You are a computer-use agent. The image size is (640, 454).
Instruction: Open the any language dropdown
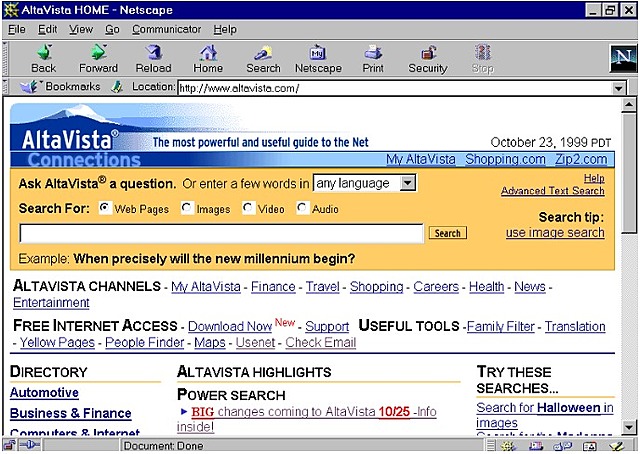click(364, 183)
